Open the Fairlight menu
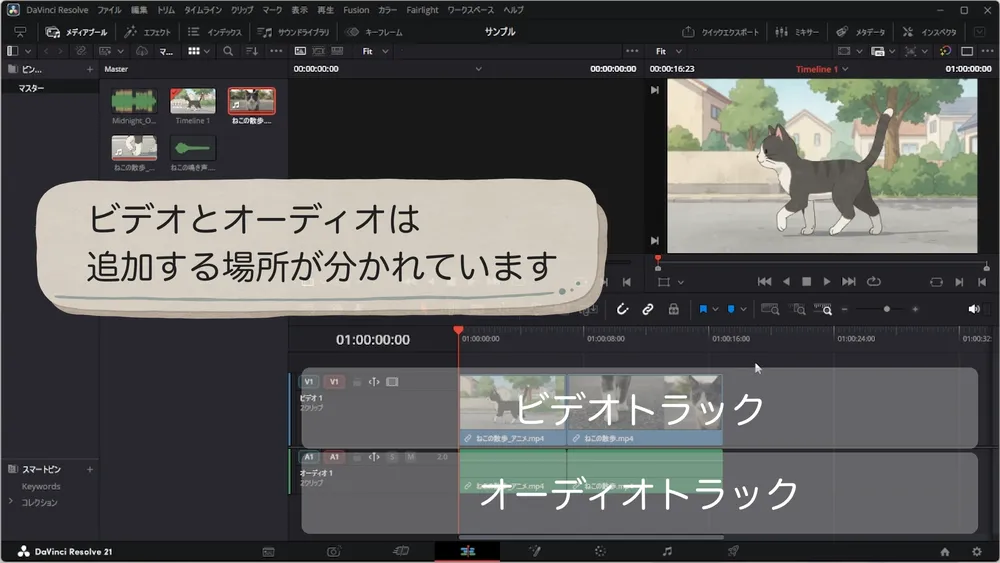Viewport: 1000px width, 563px height. coord(422,10)
